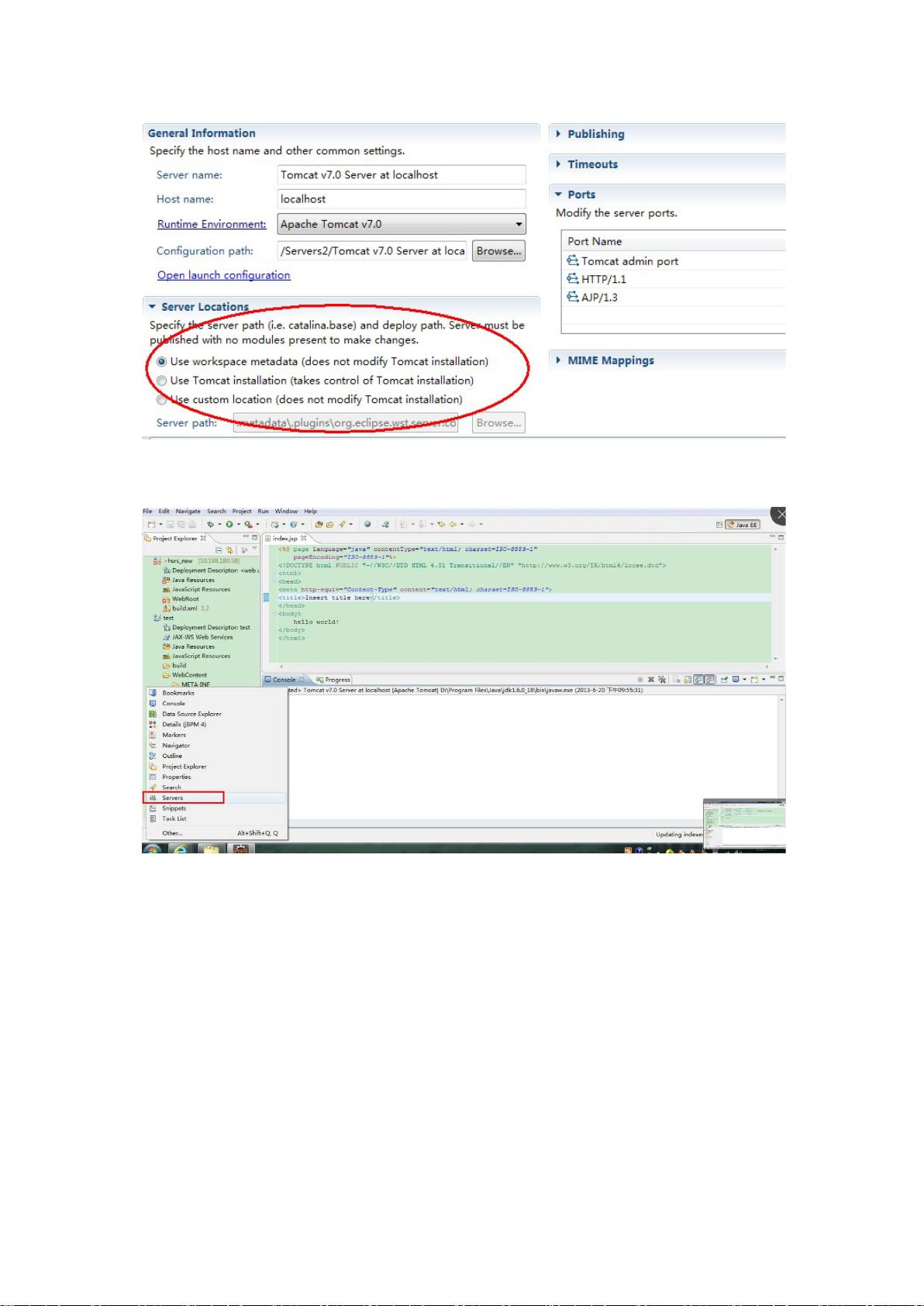Screen dimensions: 924x1306
Task: Open the Search menu
Action: tap(216, 512)
